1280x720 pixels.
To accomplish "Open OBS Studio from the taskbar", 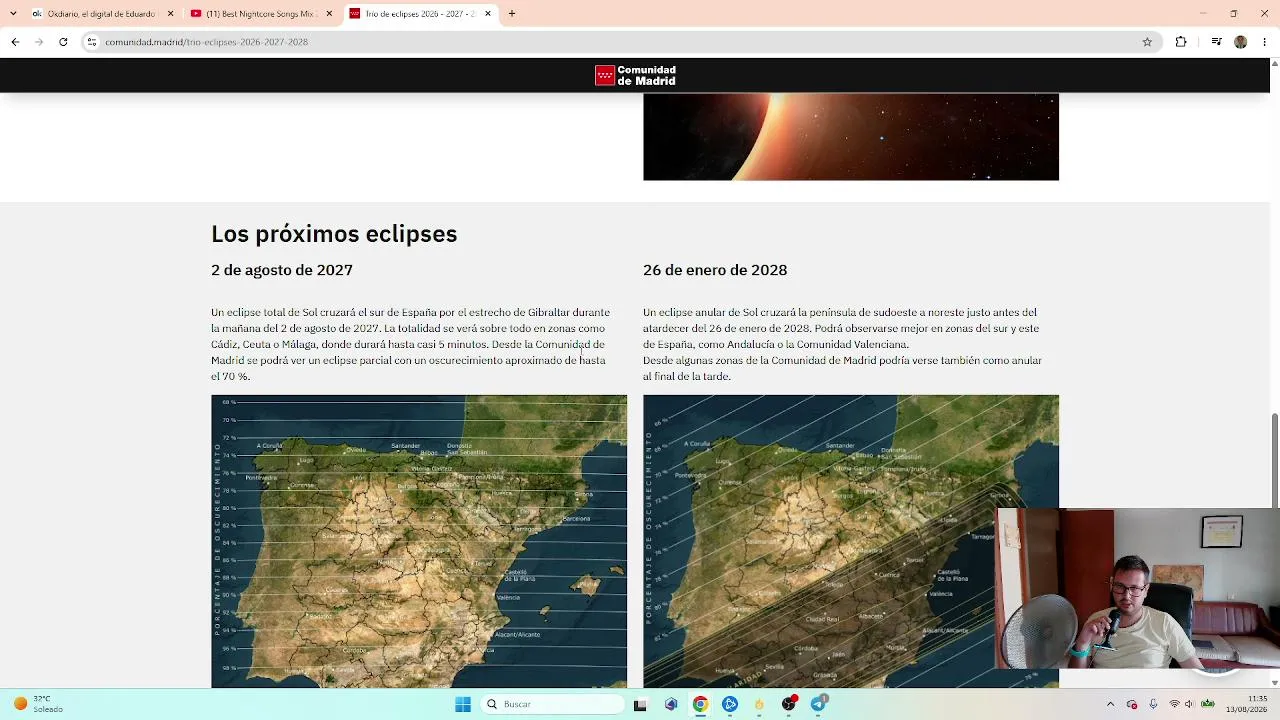I will pyautogui.click(x=789, y=704).
